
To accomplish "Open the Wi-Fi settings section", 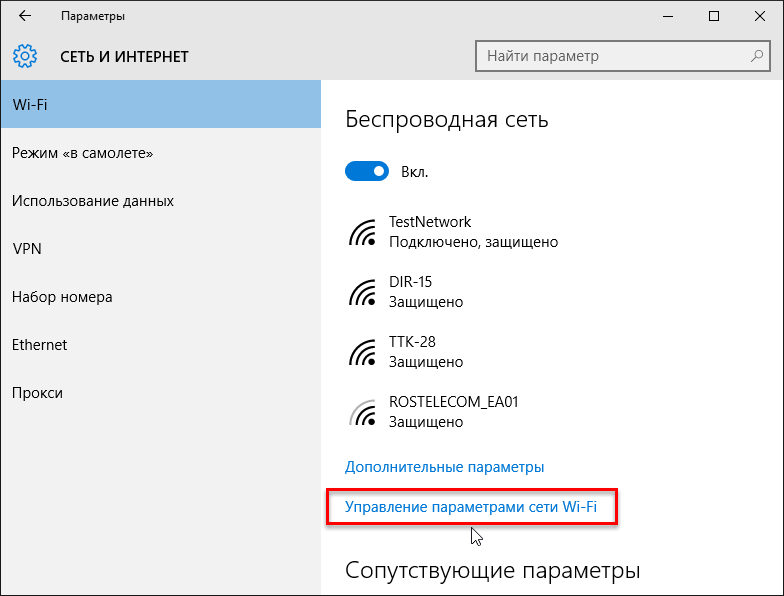I will point(160,105).
